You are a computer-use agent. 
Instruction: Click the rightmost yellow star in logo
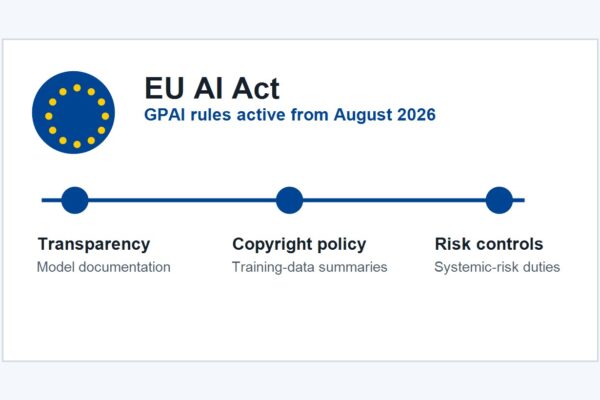[x=105, y=116]
